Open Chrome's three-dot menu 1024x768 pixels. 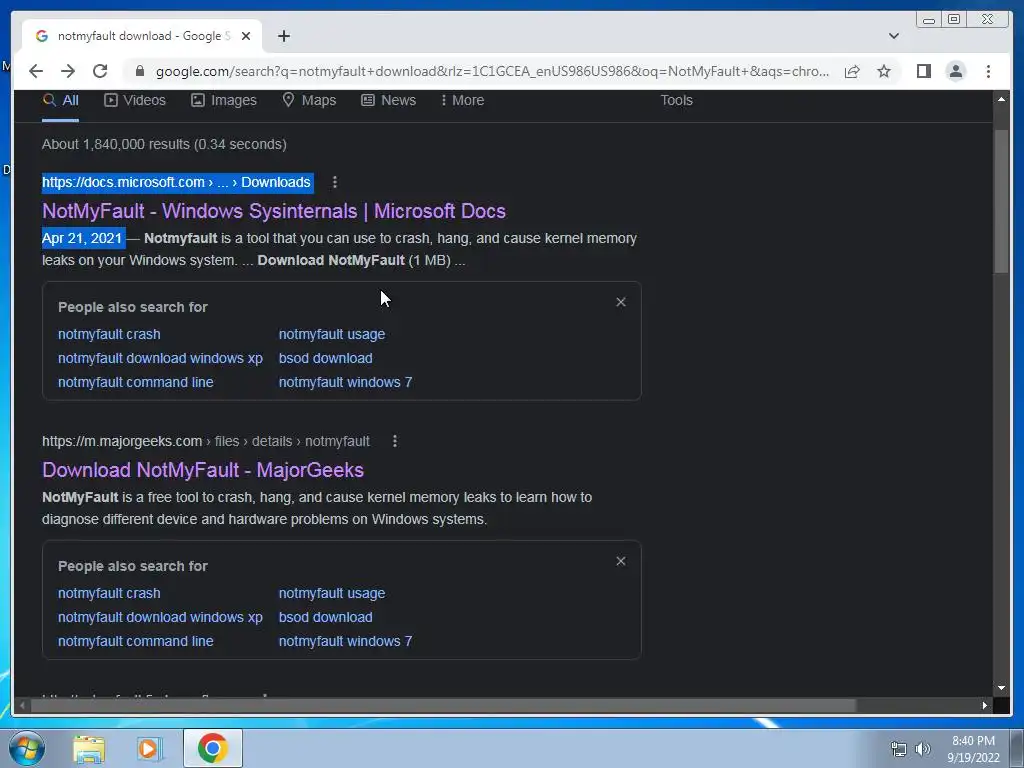[989, 71]
